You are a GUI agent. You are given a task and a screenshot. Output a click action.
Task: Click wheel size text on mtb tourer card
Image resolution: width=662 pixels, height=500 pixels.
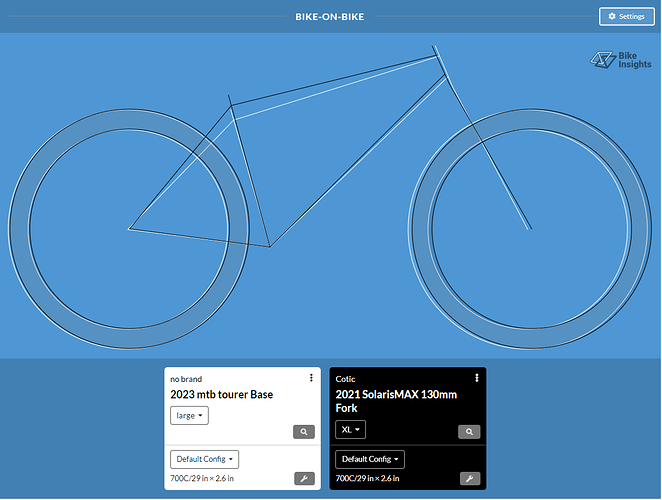point(202,478)
